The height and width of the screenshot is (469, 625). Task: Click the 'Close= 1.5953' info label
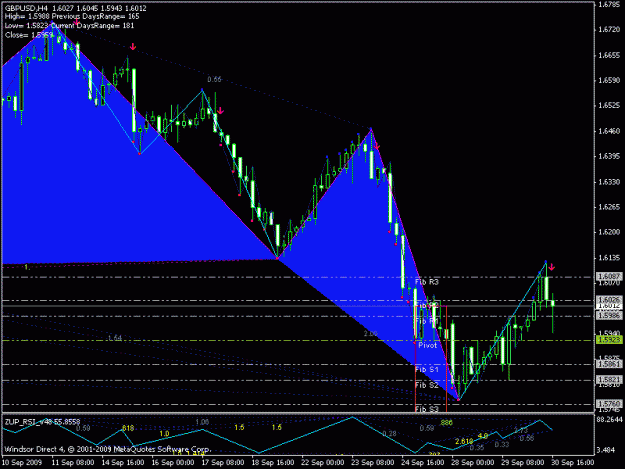(x=29, y=35)
